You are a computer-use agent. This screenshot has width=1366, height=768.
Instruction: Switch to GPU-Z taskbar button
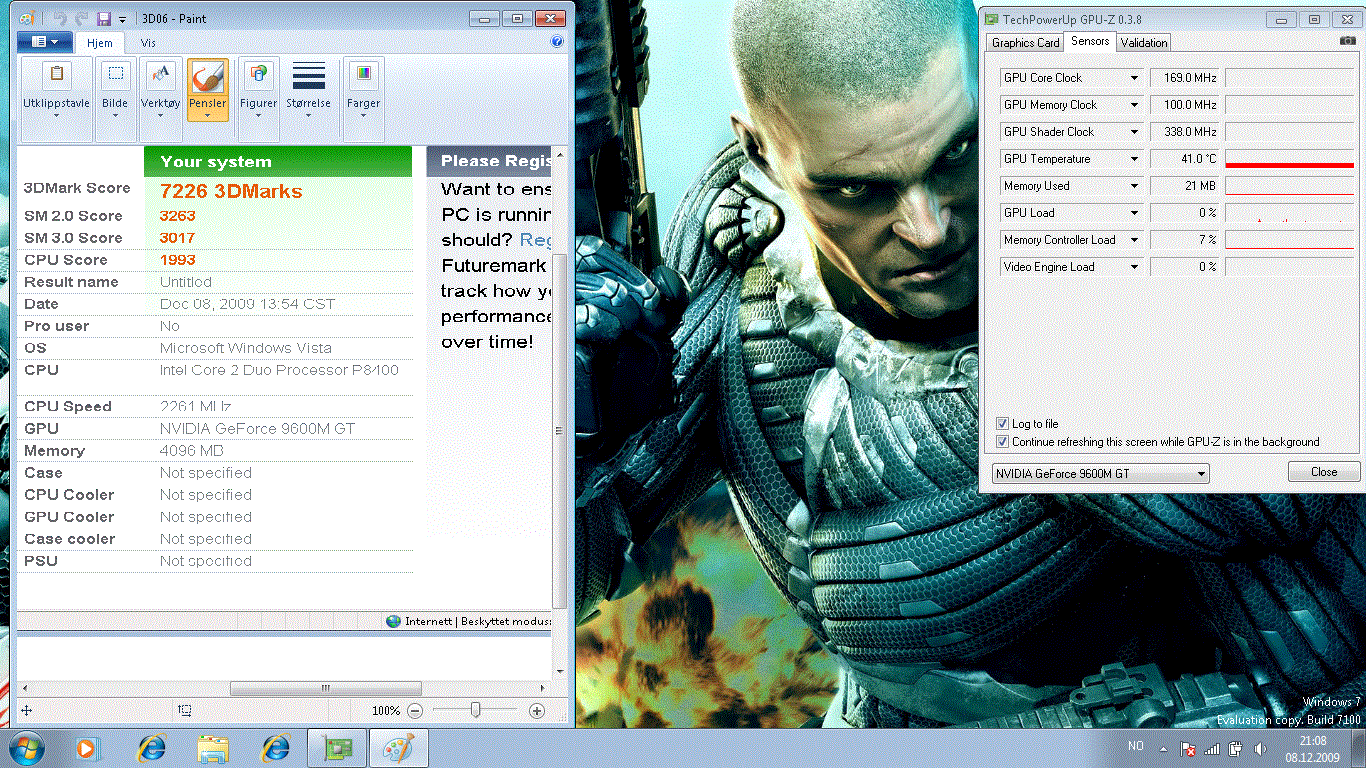[337, 747]
